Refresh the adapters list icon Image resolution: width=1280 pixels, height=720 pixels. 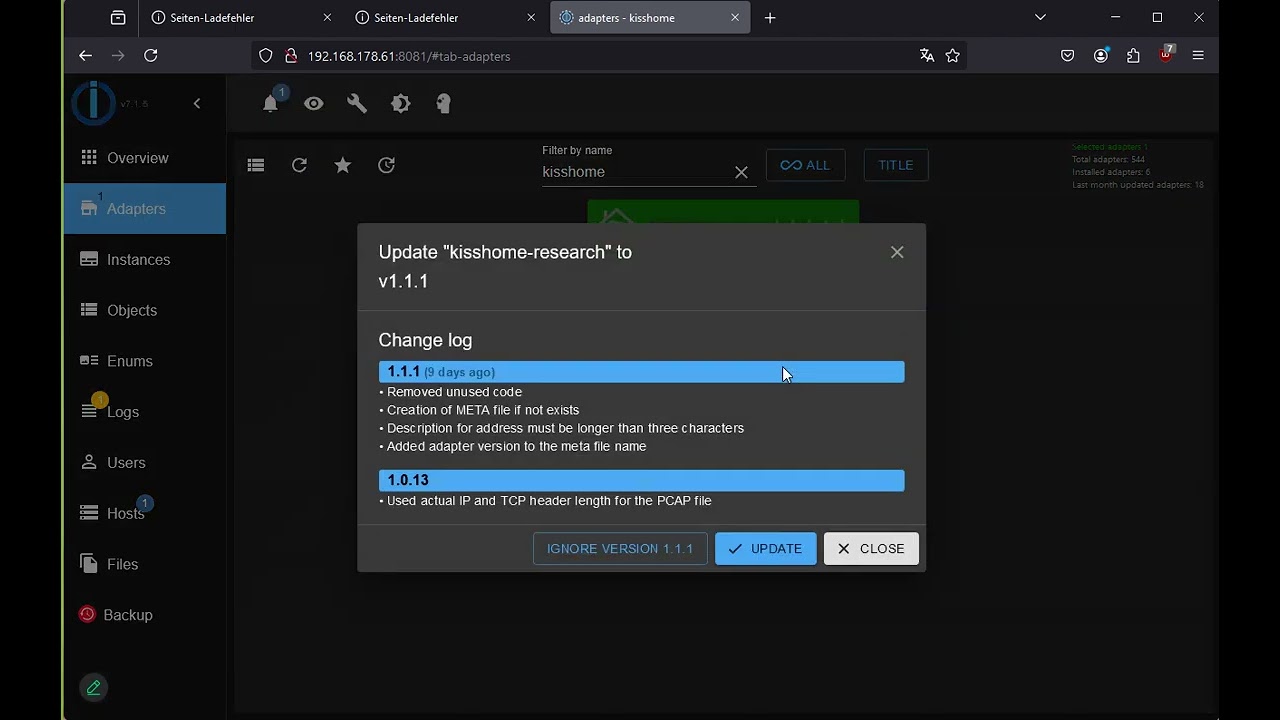[x=299, y=165]
